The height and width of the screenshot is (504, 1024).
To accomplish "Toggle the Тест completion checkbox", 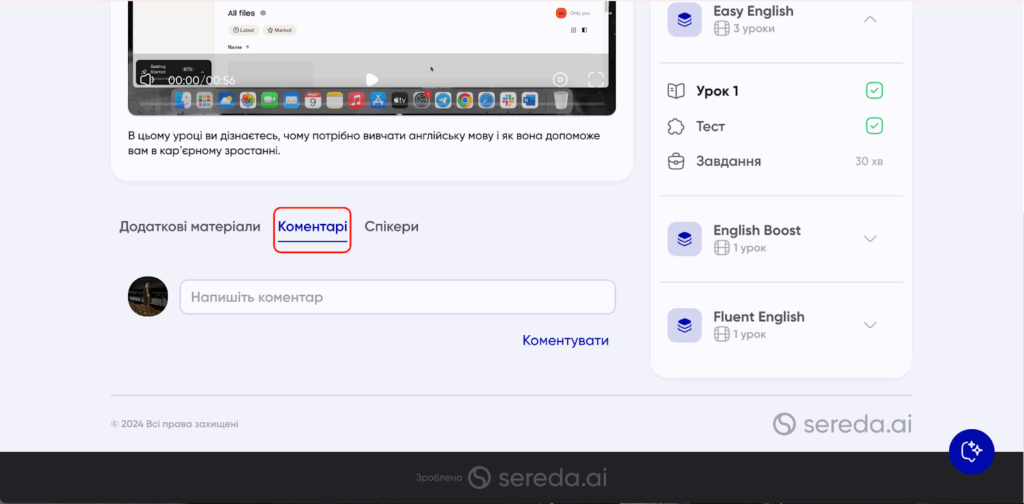I will click(874, 126).
